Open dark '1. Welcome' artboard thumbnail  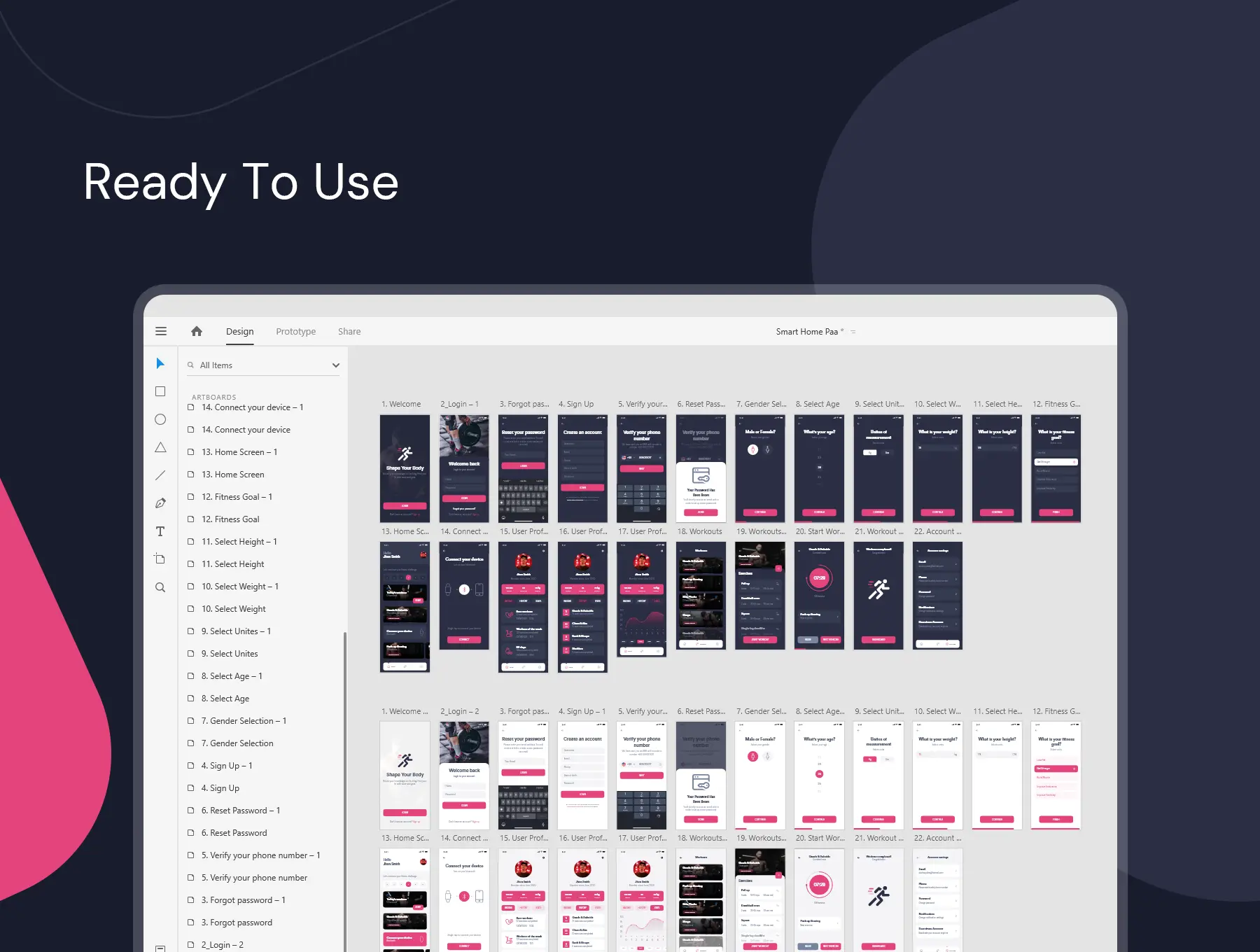click(x=405, y=468)
